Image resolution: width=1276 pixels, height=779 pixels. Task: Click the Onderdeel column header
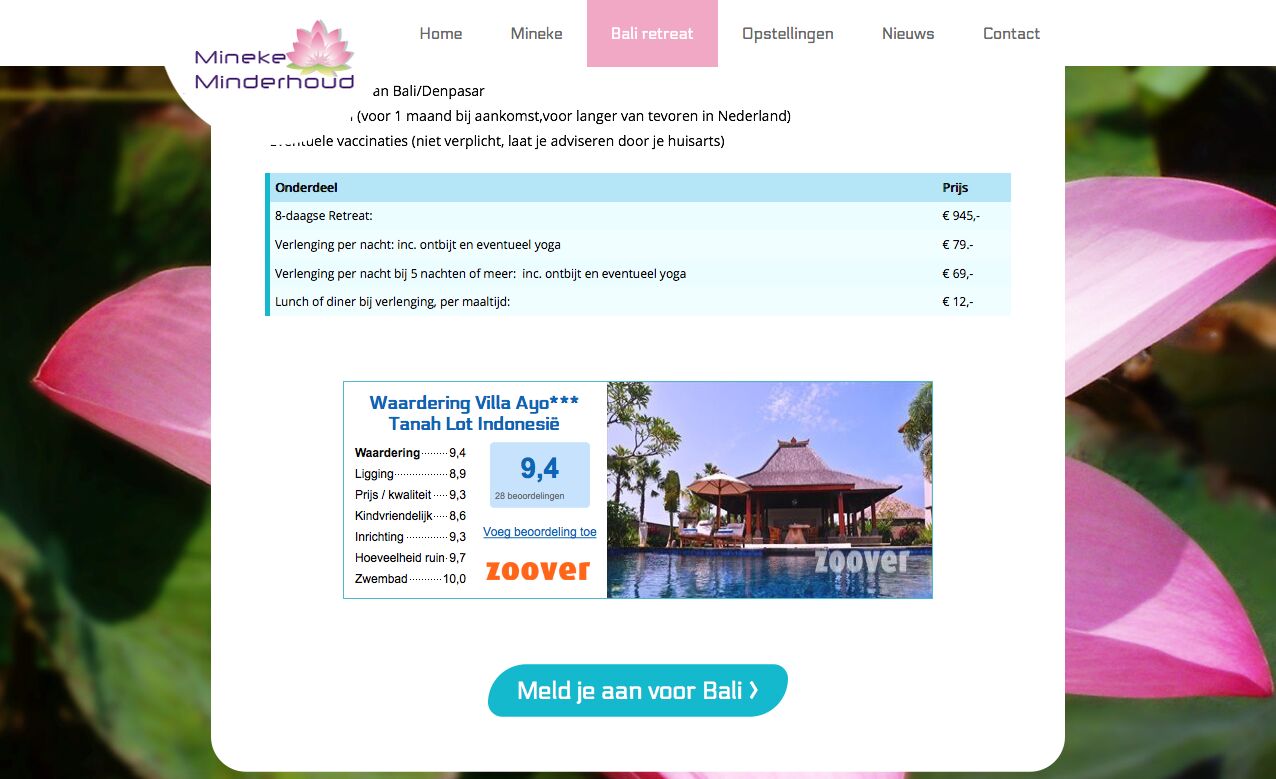pos(307,188)
